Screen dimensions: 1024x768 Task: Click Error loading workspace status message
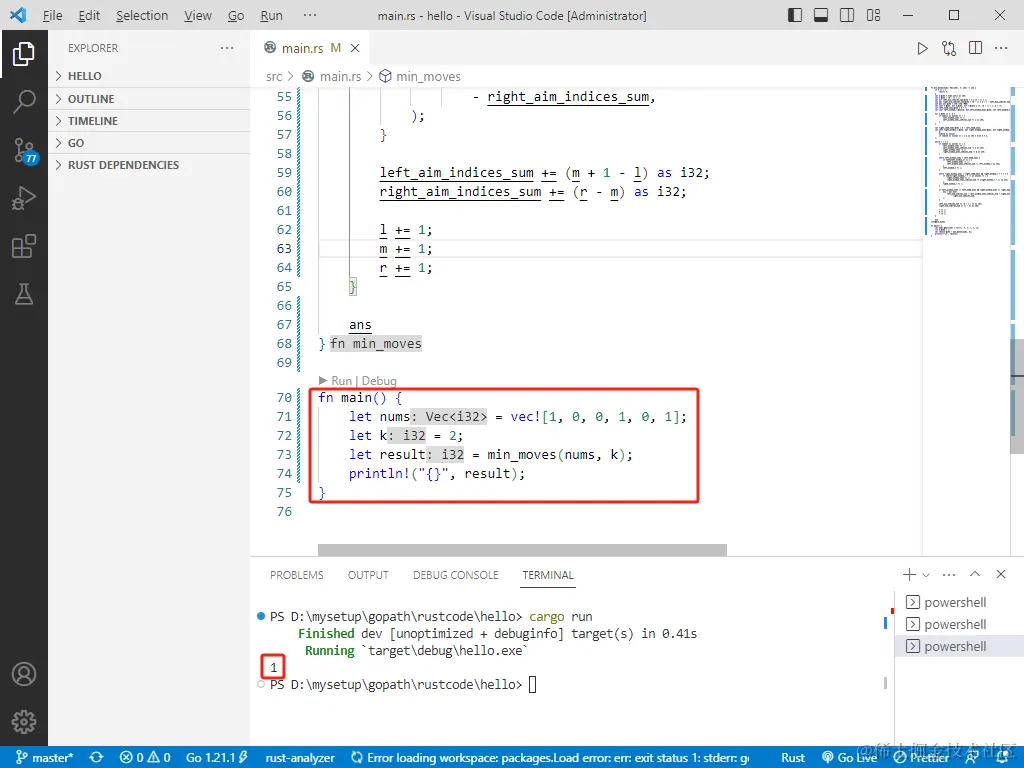tap(551, 758)
